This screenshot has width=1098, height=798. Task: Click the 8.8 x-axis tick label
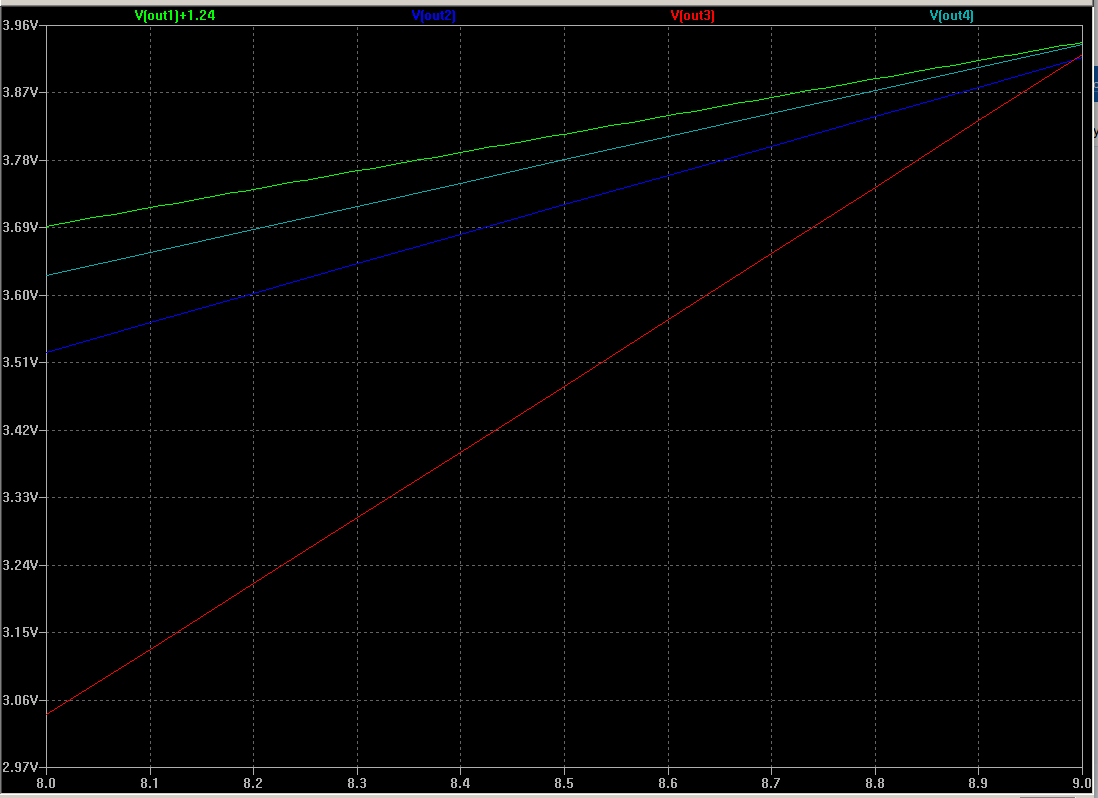(875, 784)
